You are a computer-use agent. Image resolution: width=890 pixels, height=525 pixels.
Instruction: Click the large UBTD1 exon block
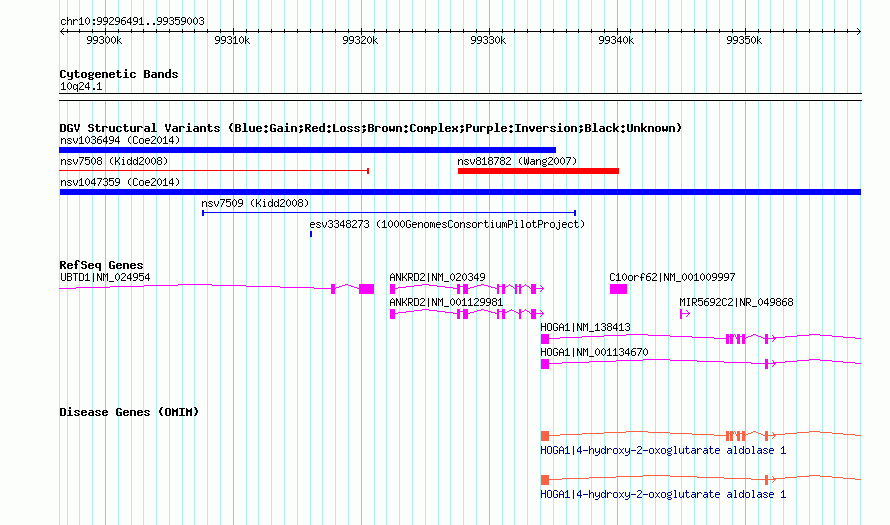pos(367,289)
